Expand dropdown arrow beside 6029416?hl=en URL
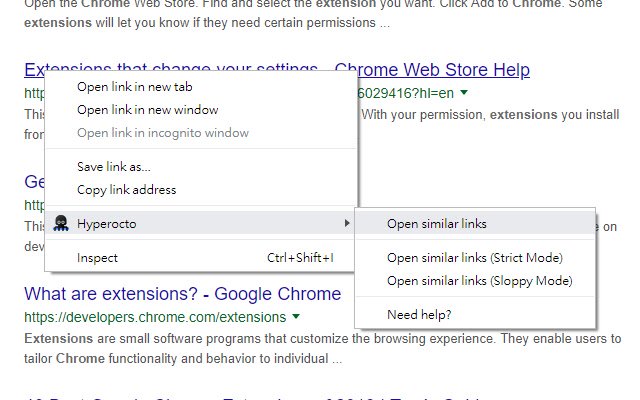 [x=464, y=93]
